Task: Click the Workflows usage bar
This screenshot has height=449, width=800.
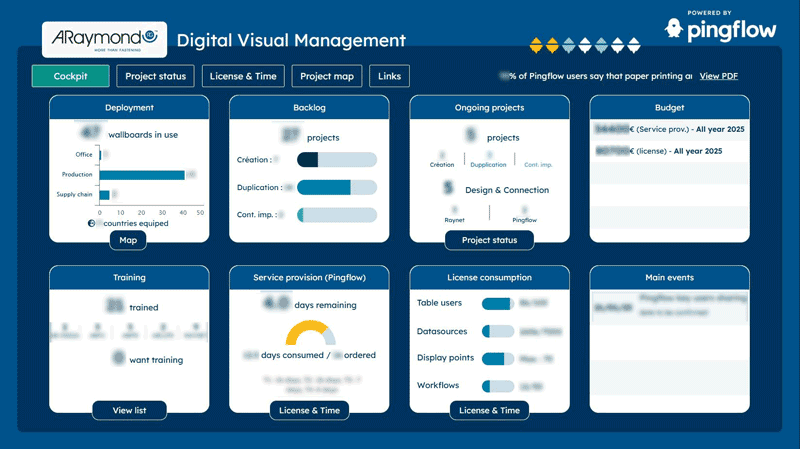Action: pyautogui.click(x=498, y=386)
